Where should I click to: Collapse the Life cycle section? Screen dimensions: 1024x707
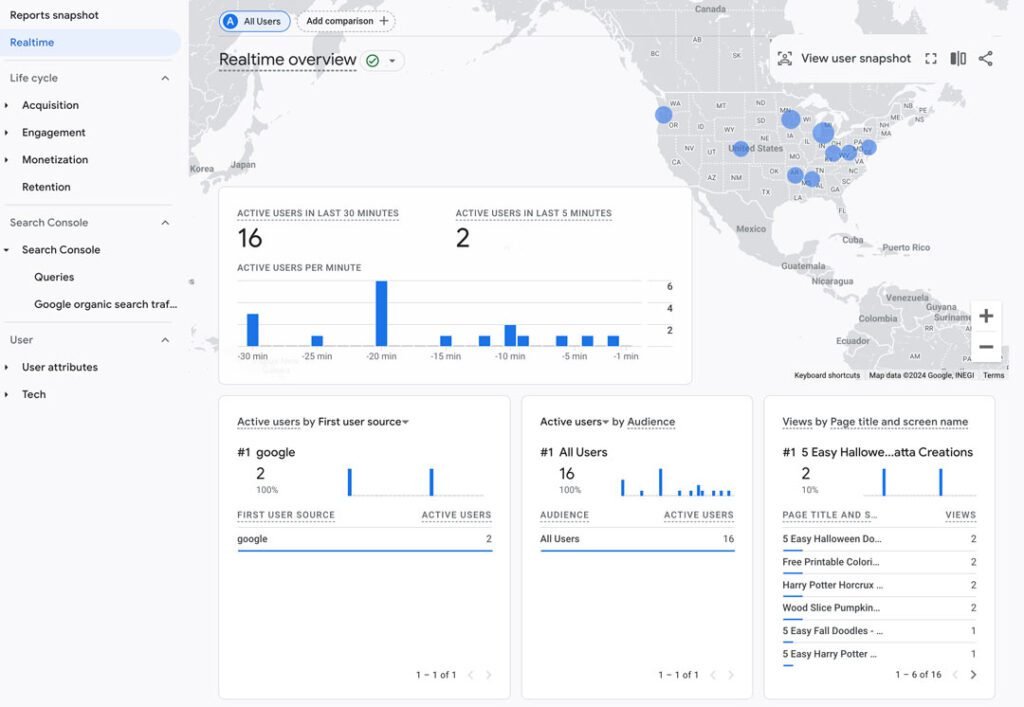pyautogui.click(x=165, y=78)
